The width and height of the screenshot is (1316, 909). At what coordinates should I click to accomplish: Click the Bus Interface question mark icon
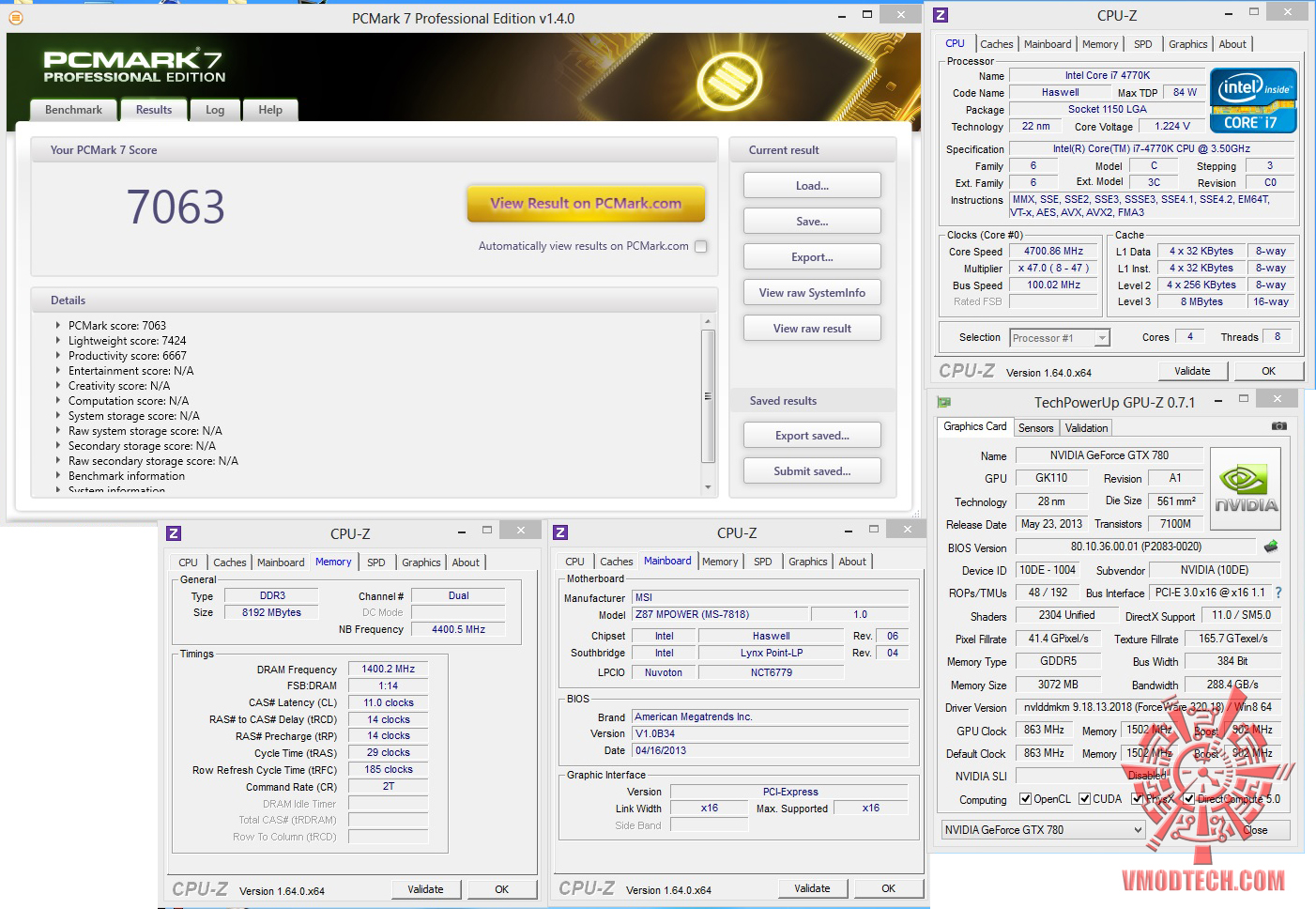[x=1278, y=593]
